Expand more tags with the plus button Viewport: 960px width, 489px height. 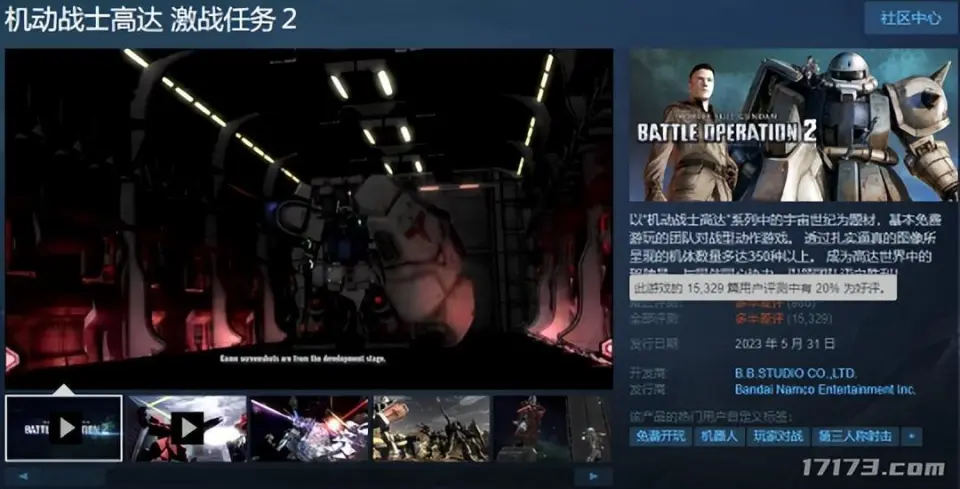pyautogui.click(x=910, y=437)
